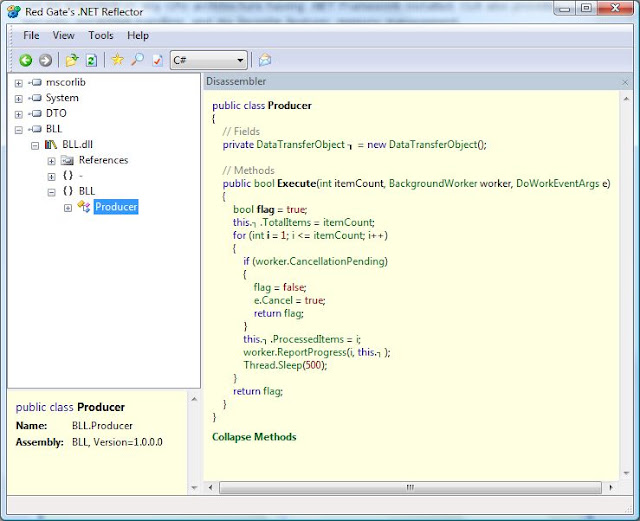
Task: Open the C# language dropdown
Action: pos(209,60)
